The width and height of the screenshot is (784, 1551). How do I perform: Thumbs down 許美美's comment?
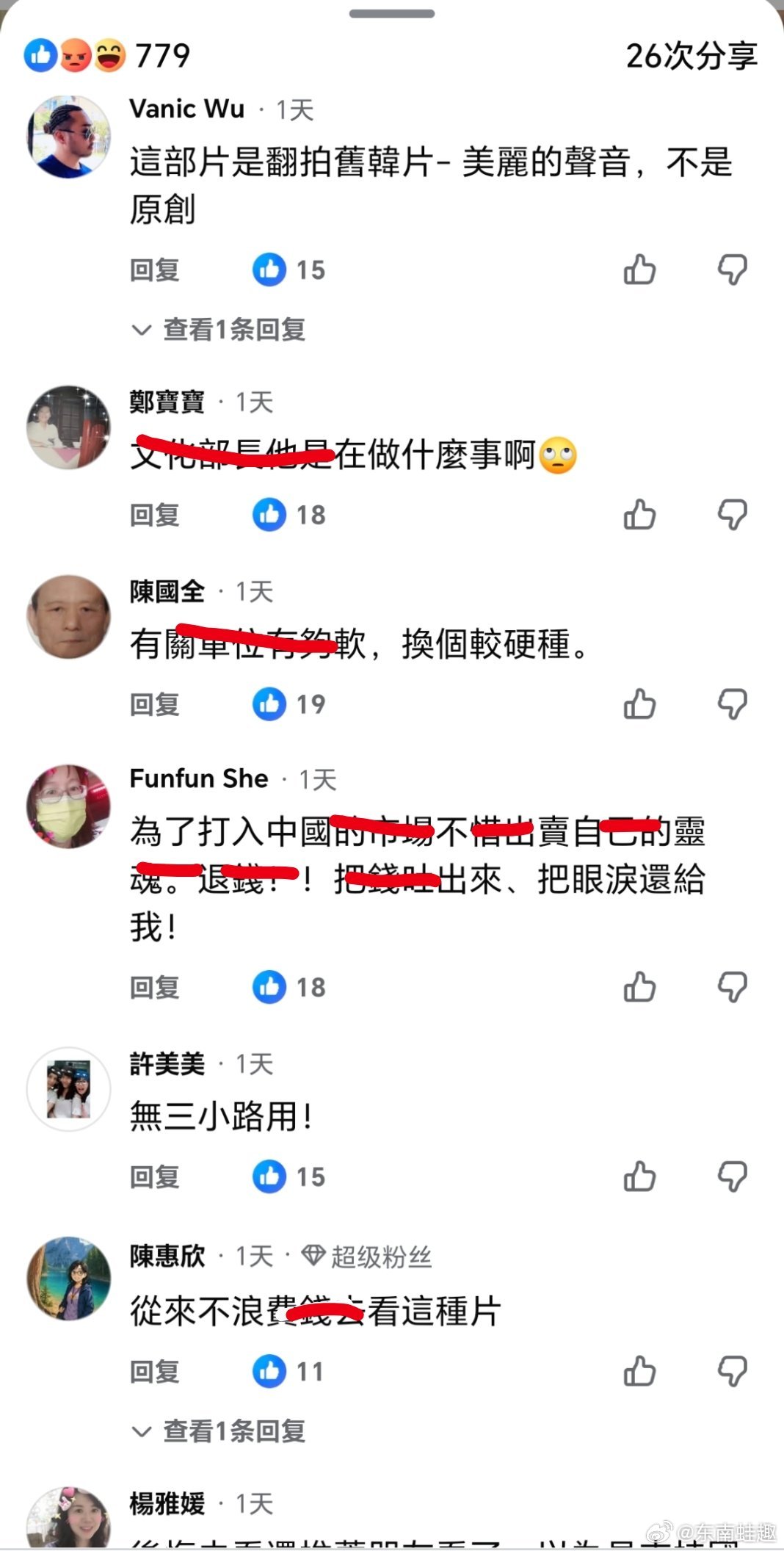(732, 1176)
